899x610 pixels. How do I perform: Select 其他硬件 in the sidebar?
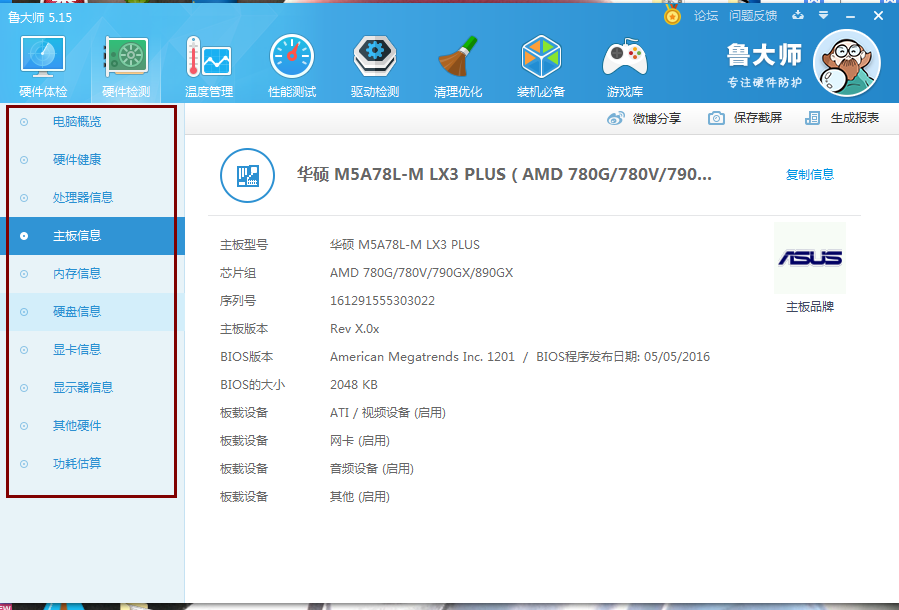(x=92, y=426)
